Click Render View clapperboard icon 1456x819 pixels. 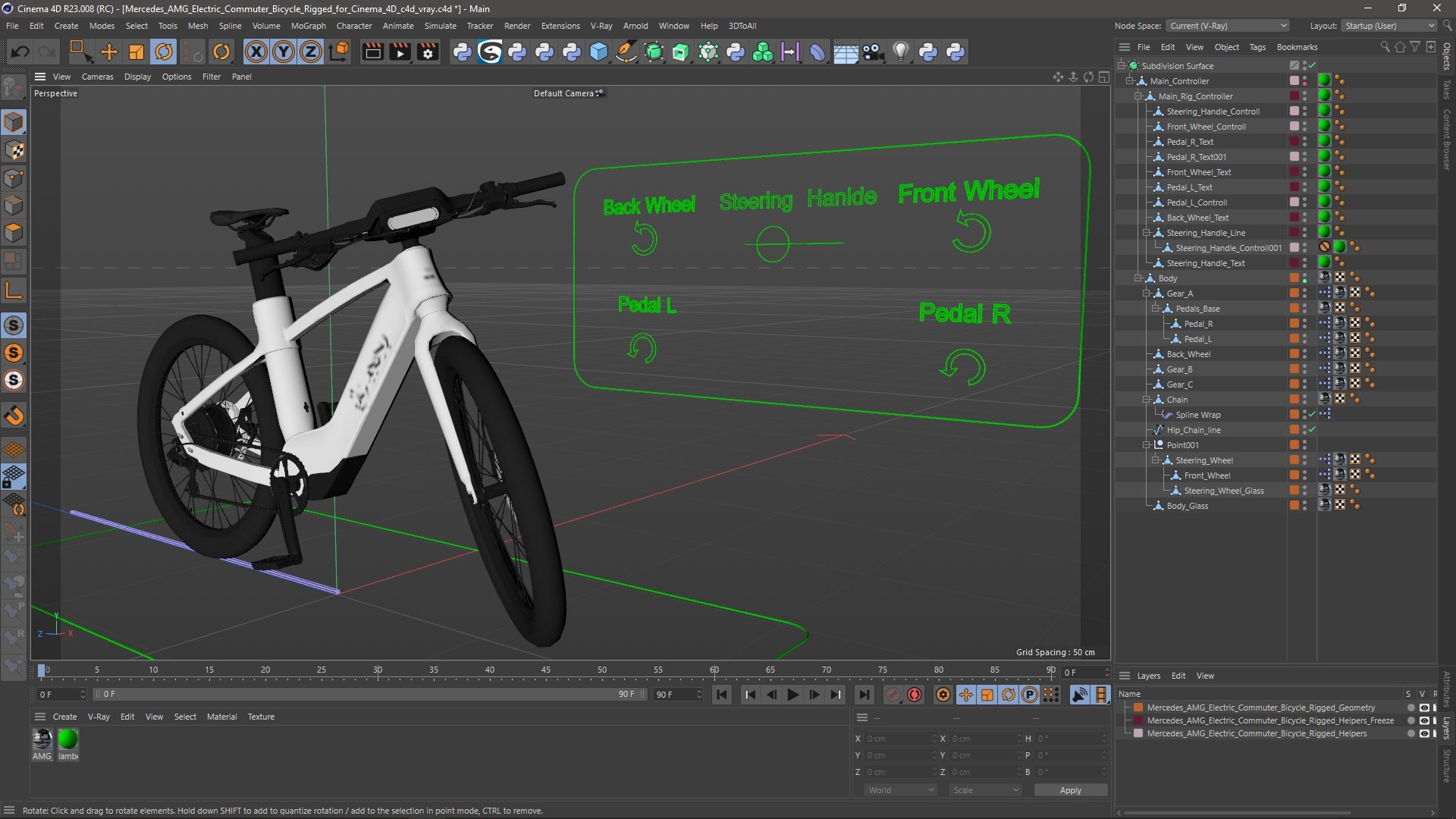point(372,52)
